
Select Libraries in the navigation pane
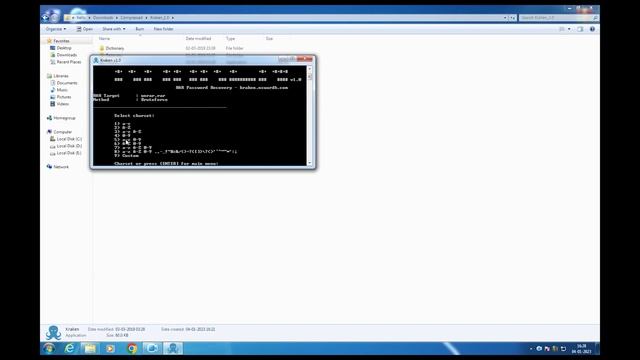(60, 76)
